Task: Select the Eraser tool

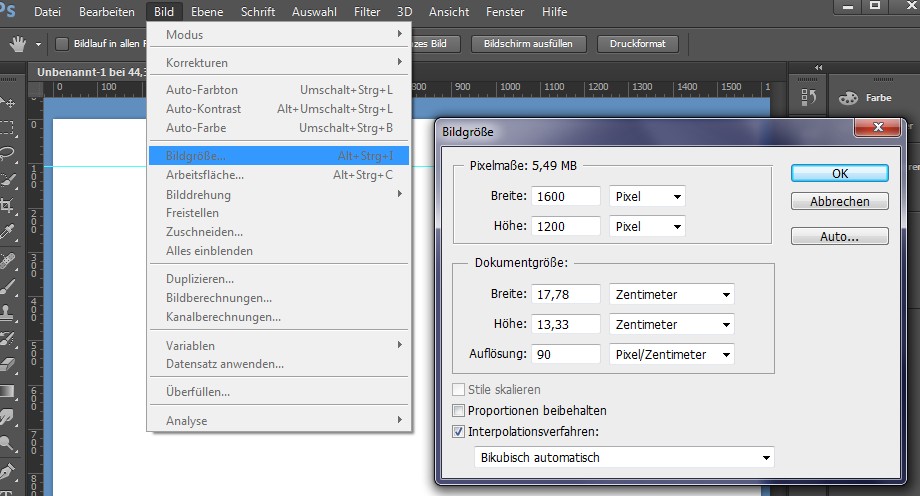Action: click(x=7, y=365)
